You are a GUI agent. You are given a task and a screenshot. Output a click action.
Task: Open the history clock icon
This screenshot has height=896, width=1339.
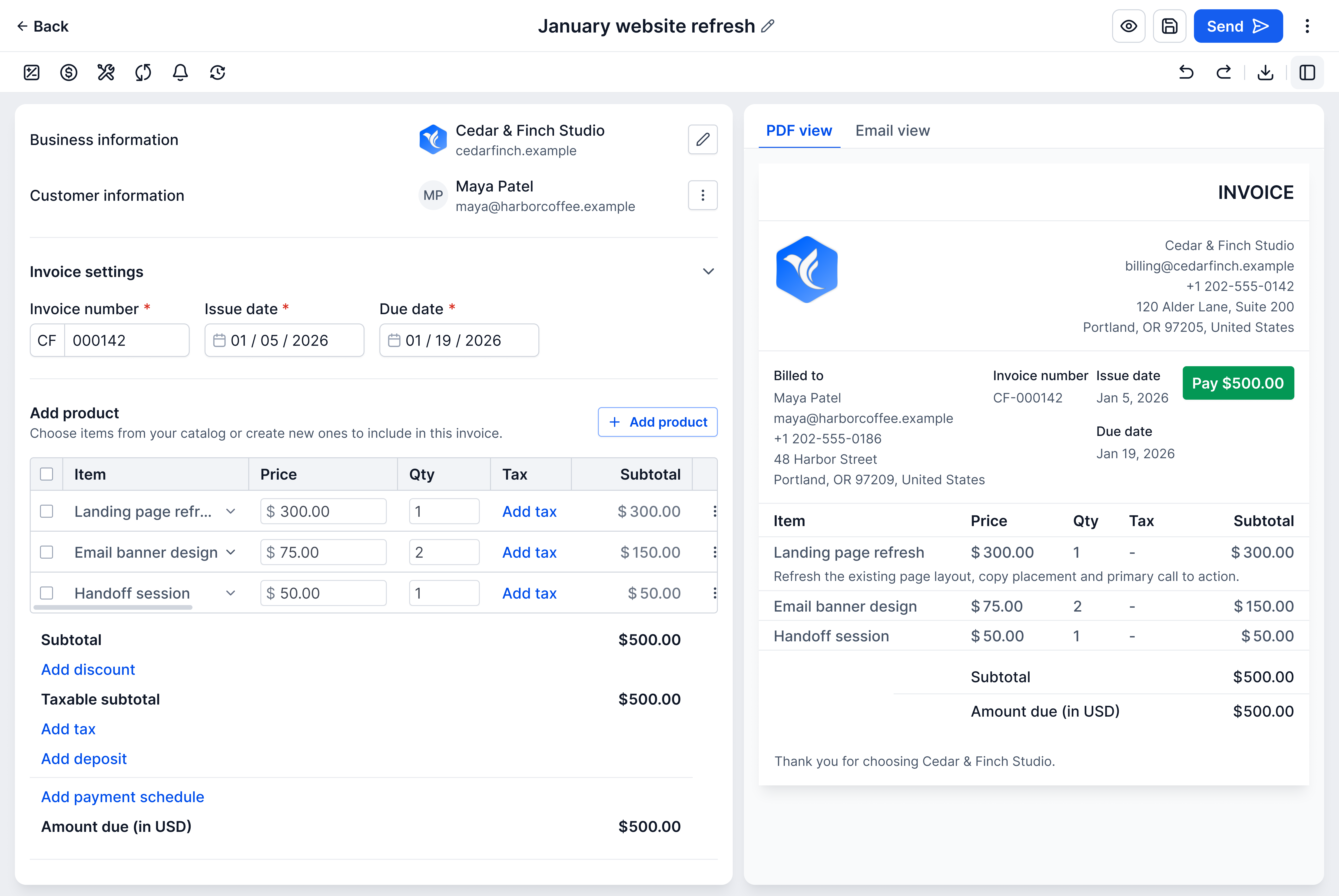pos(217,72)
